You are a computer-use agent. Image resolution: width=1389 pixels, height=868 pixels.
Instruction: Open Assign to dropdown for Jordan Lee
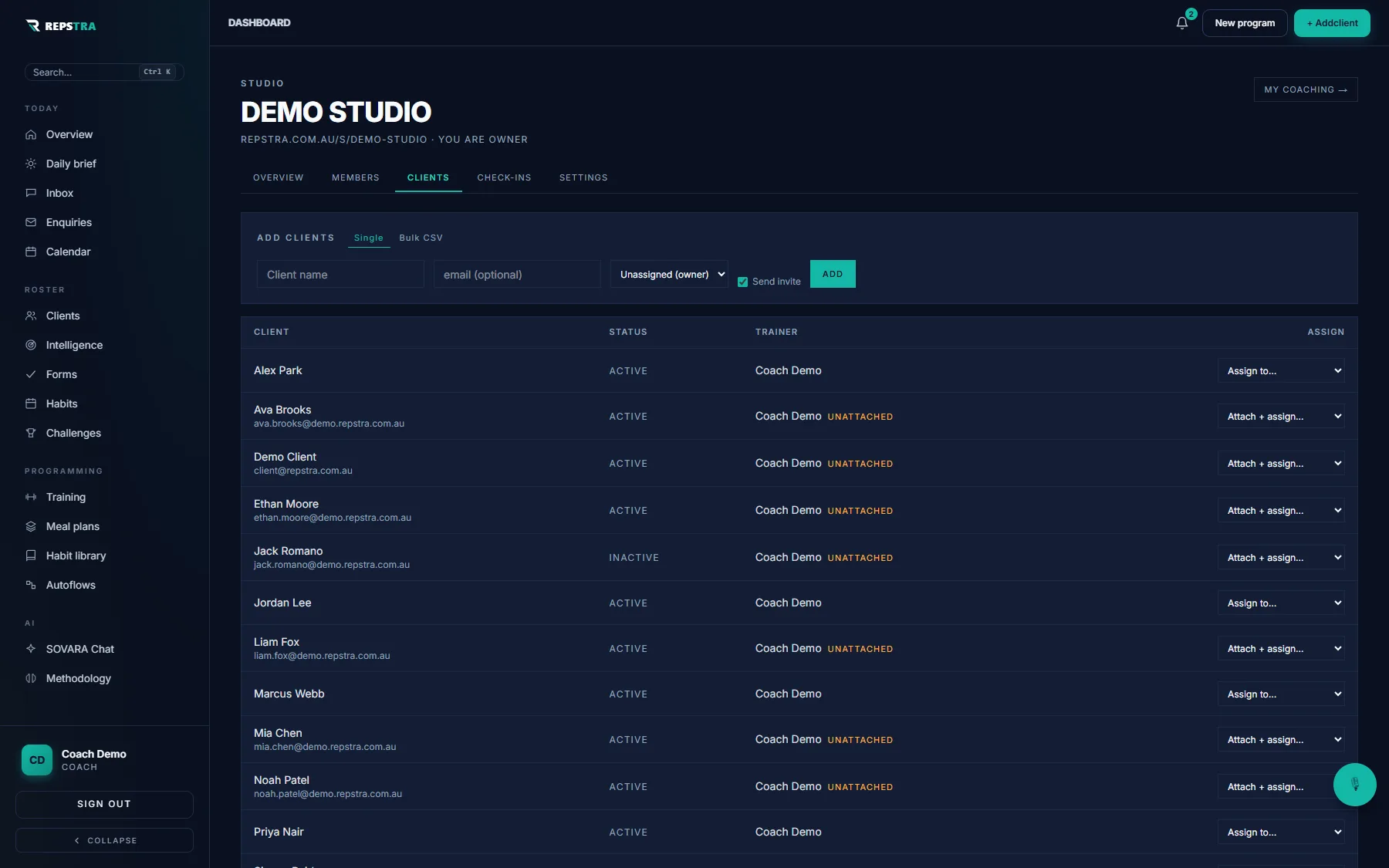(x=1281, y=603)
